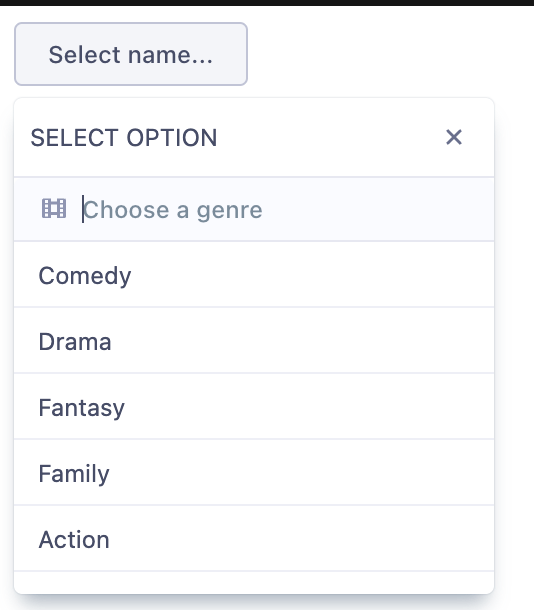Open the Select name... dropdown button

(x=131, y=54)
